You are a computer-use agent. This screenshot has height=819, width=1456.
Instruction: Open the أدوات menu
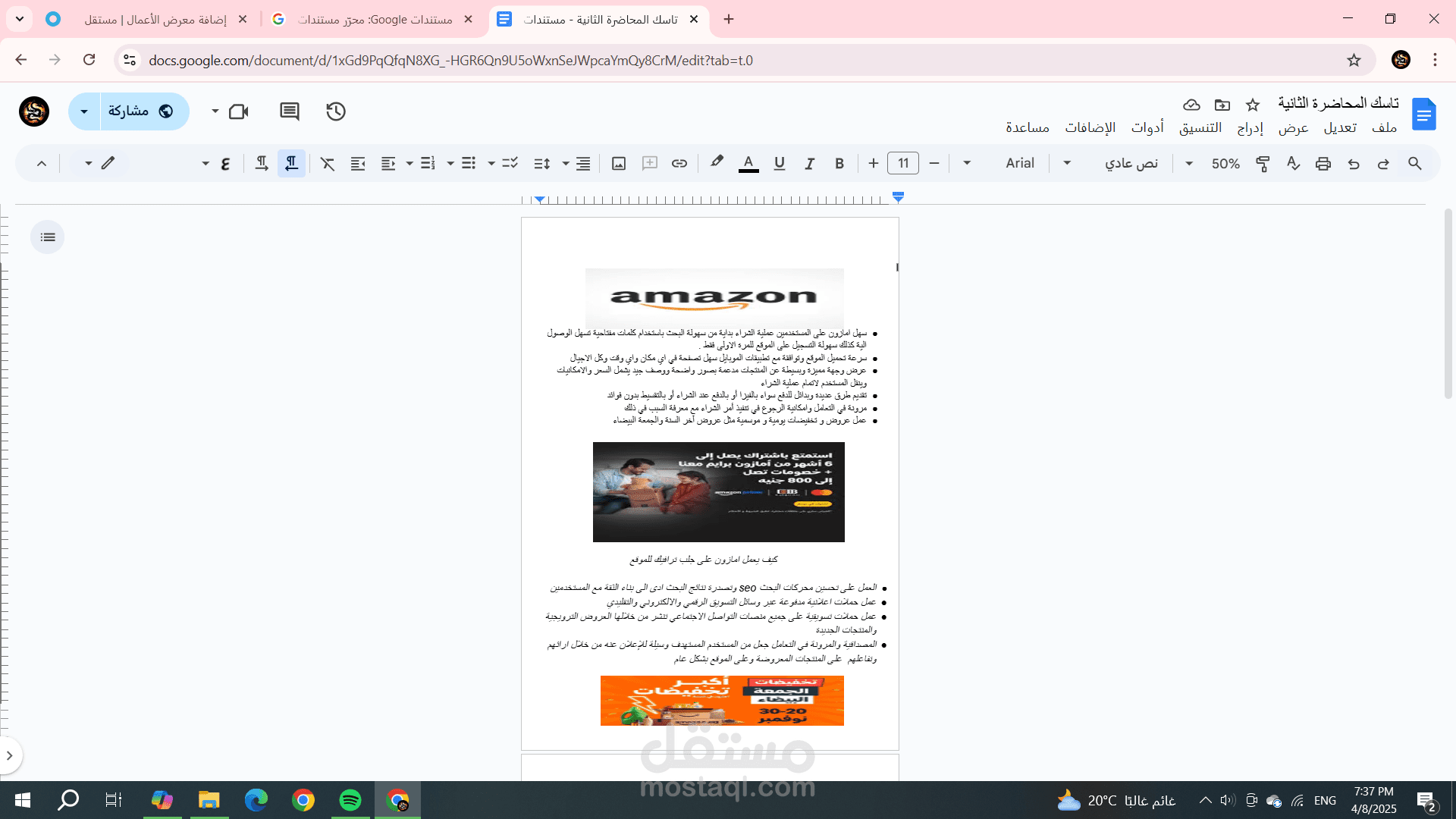tap(1147, 127)
